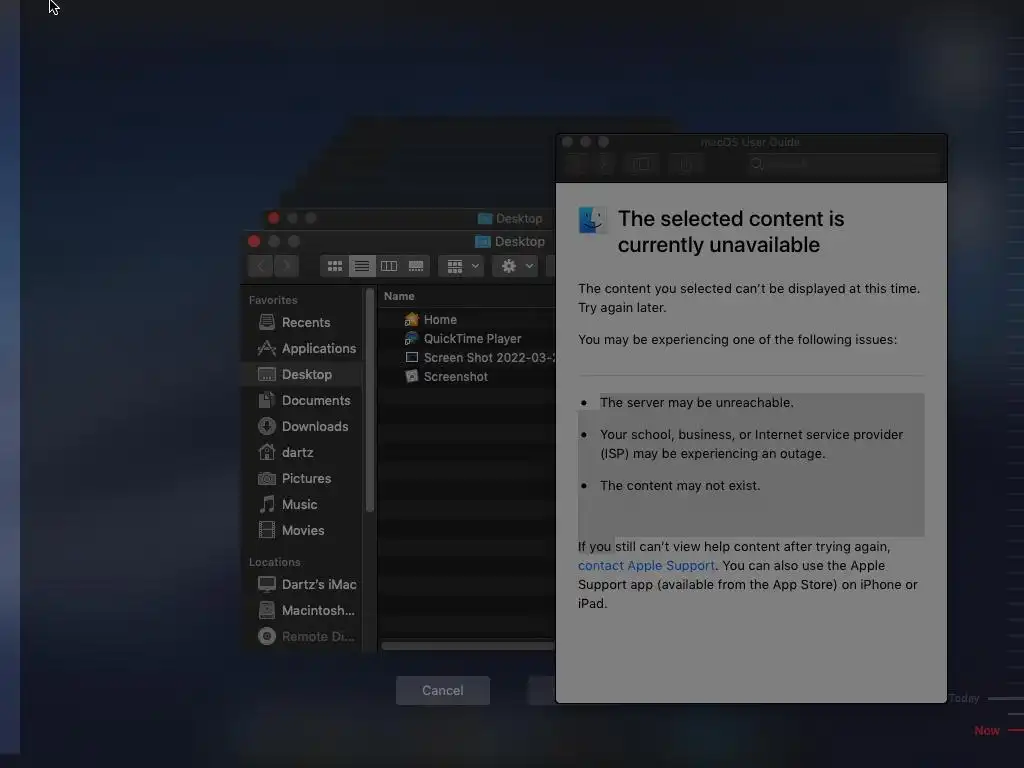Click the Cancel button
The height and width of the screenshot is (768, 1024).
pyautogui.click(x=443, y=690)
